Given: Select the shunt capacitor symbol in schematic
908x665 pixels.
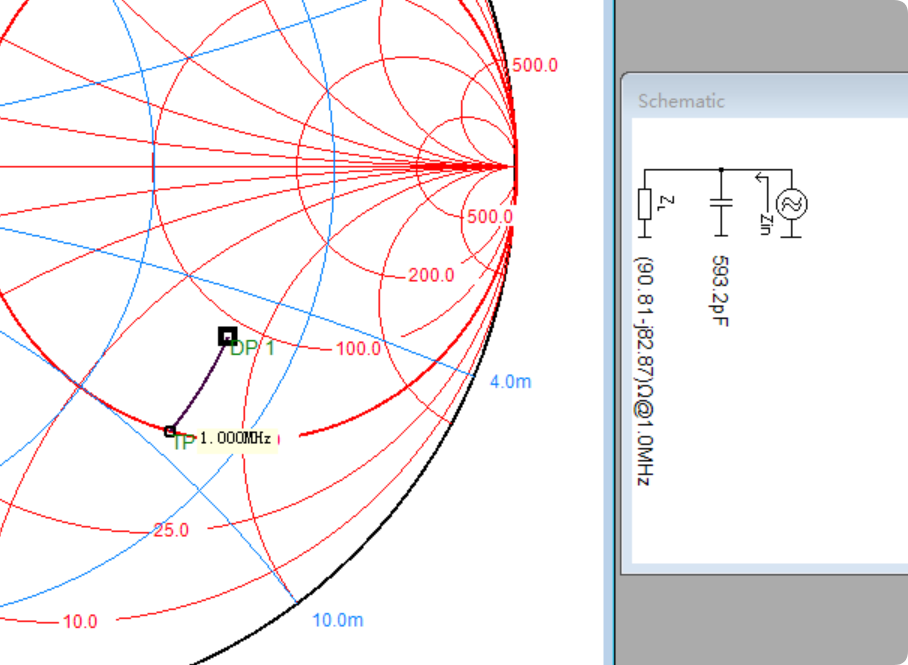Looking at the screenshot, I should tap(720, 203).
